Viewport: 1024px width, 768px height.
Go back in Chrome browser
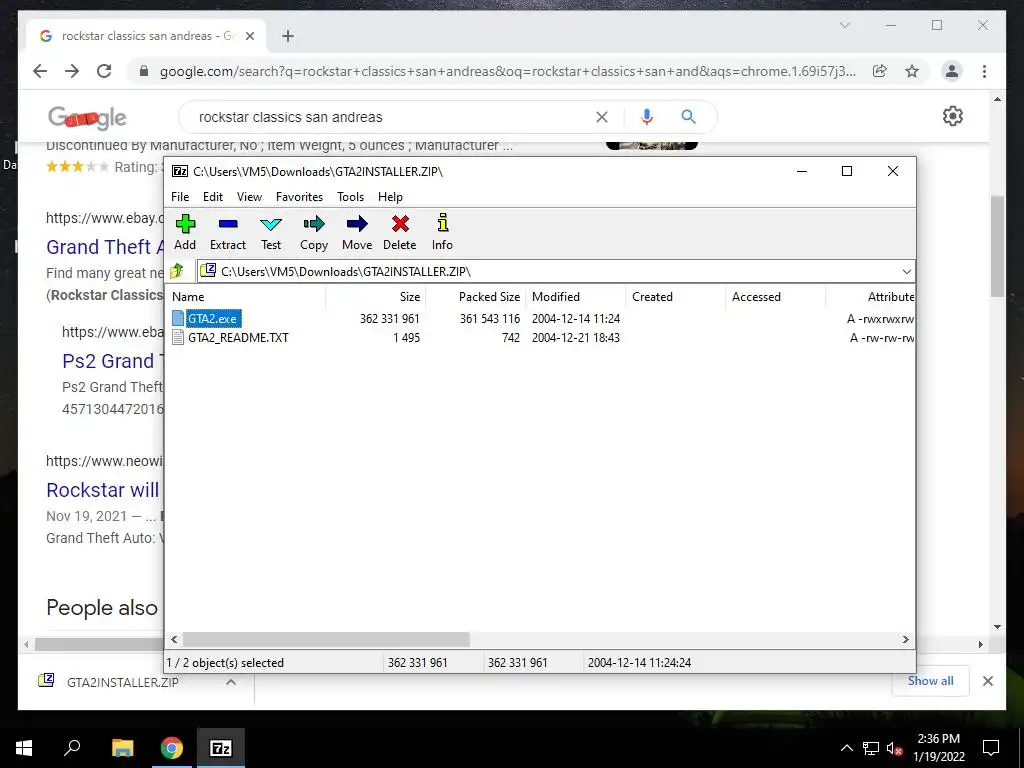[x=40, y=71]
